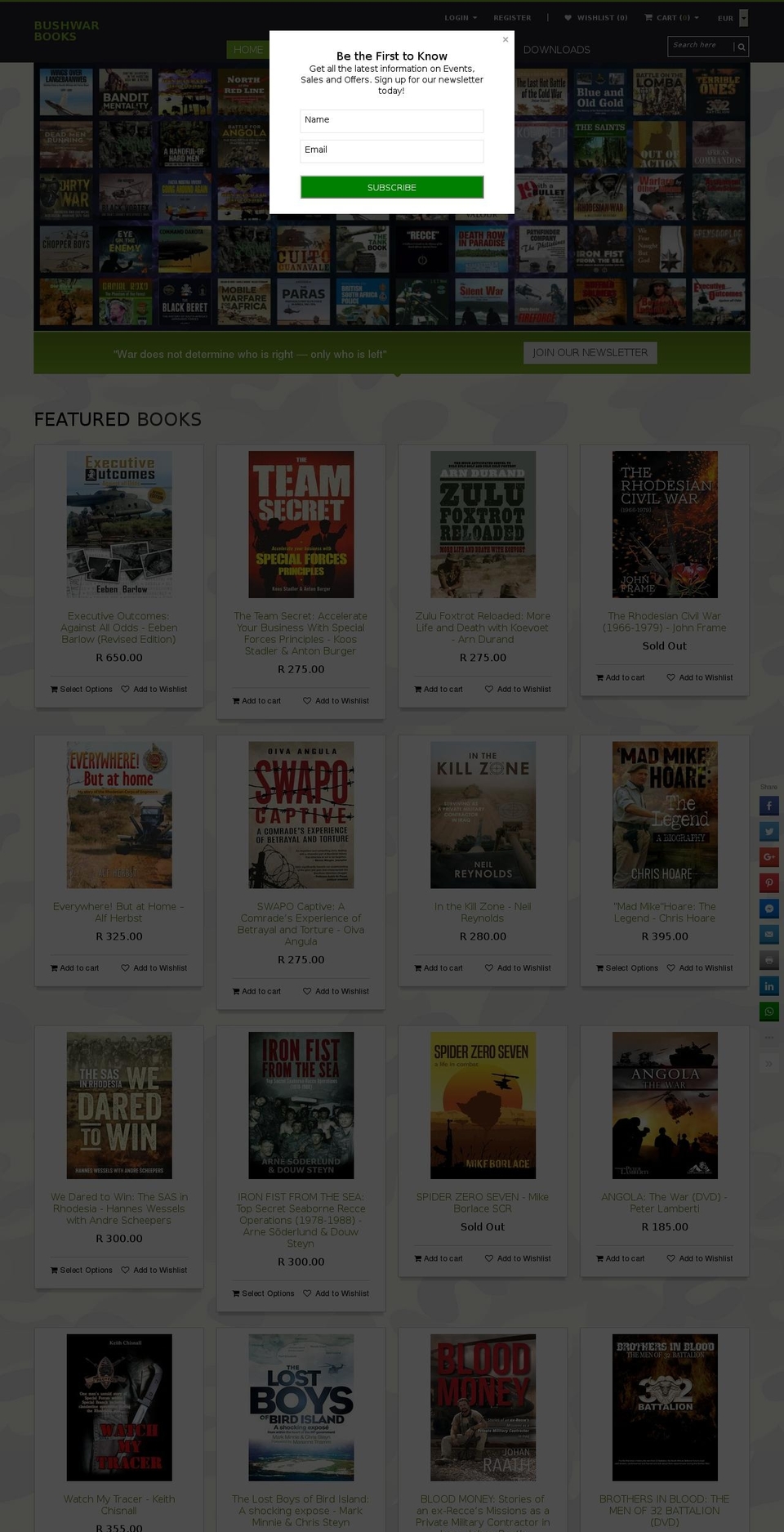Open the CART dropdown
Viewport: 784px width, 1532px height.
671,17
